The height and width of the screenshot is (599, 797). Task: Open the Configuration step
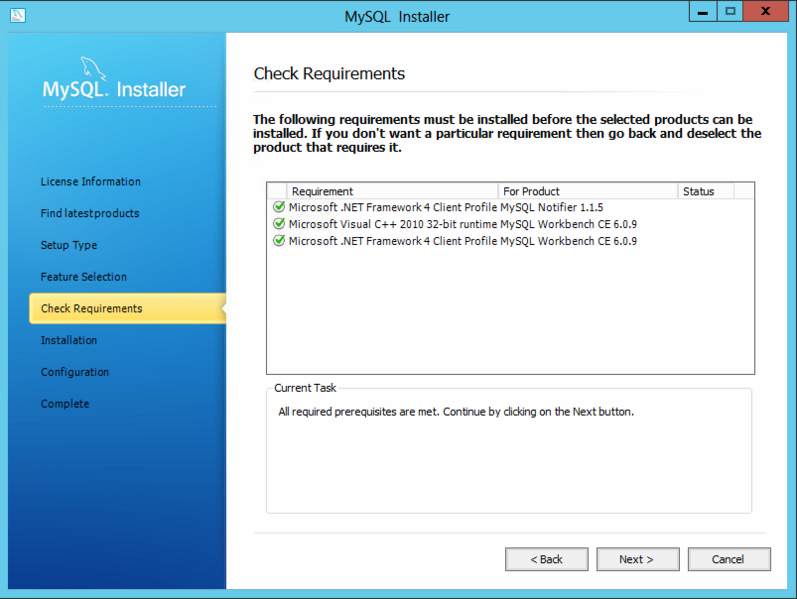pos(75,372)
